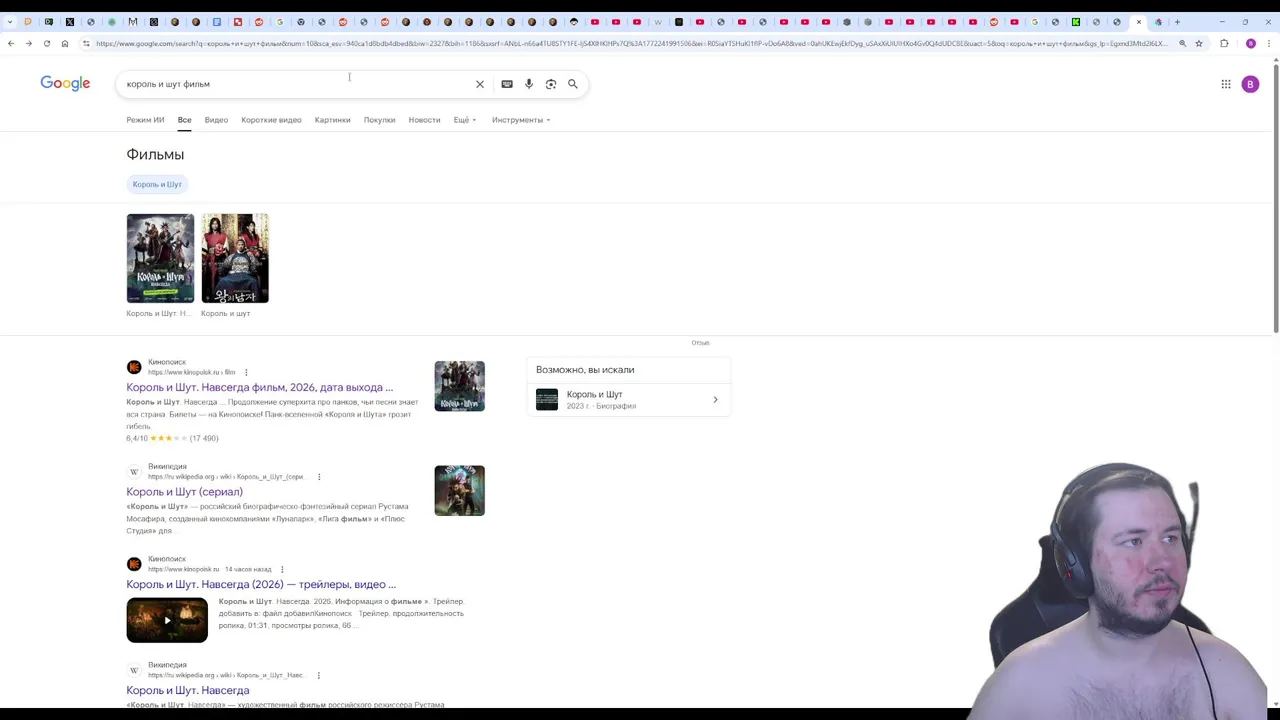Screen dimensions: 1280x720
Task: Open the second 'Король и шут' movie poster
Action: [235, 258]
